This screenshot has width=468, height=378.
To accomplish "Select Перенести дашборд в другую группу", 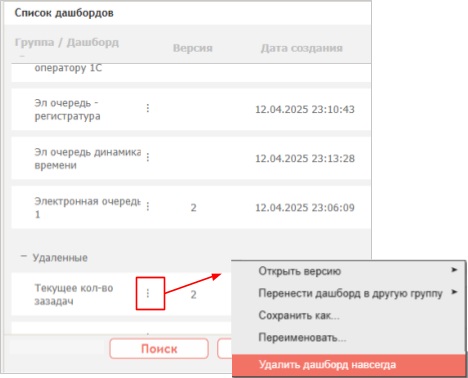I will click(350, 293).
